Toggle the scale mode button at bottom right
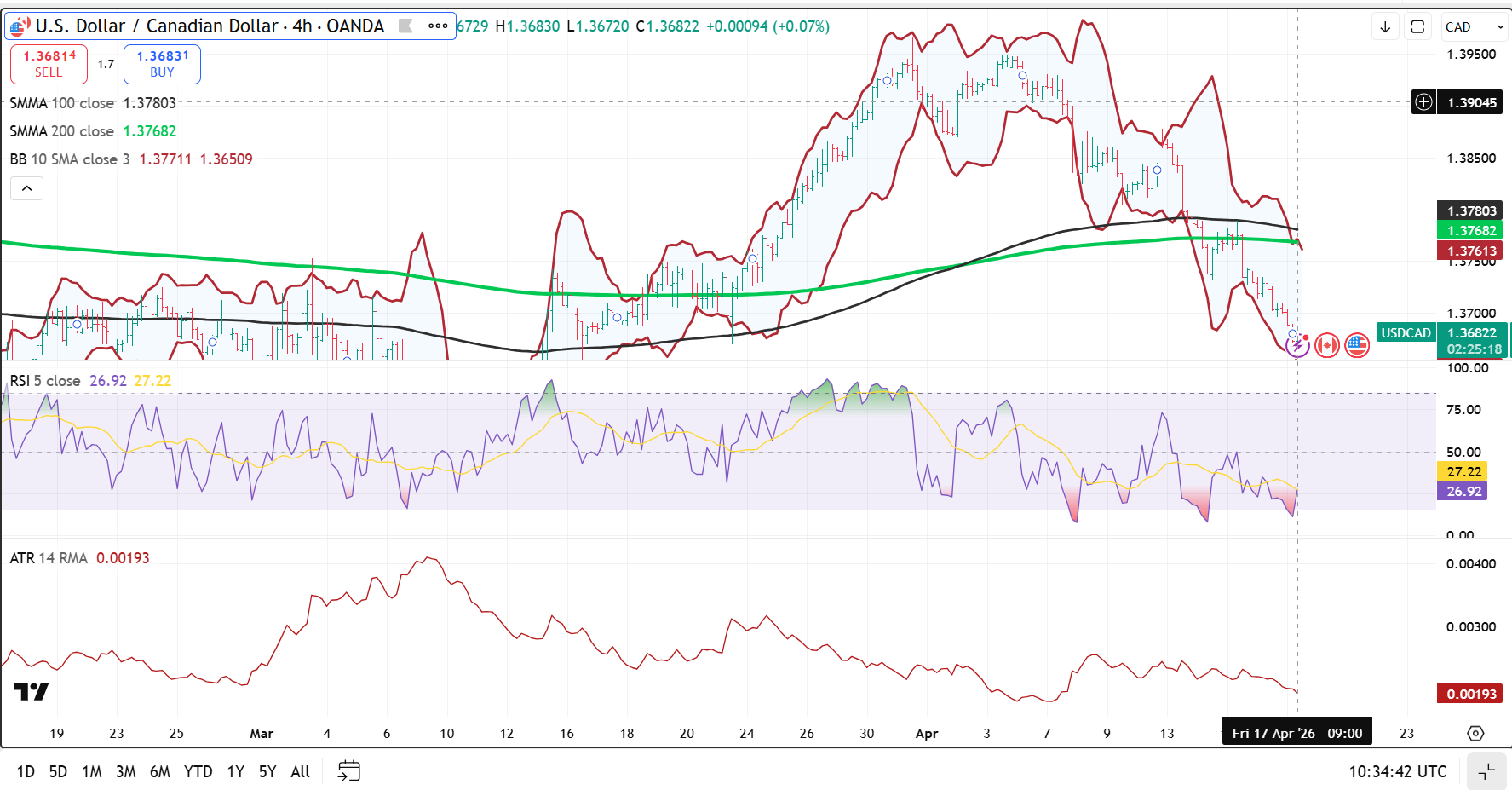Image resolution: width=1512 pixels, height=790 pixels. pyautogui.click(x=1486, y=771)
